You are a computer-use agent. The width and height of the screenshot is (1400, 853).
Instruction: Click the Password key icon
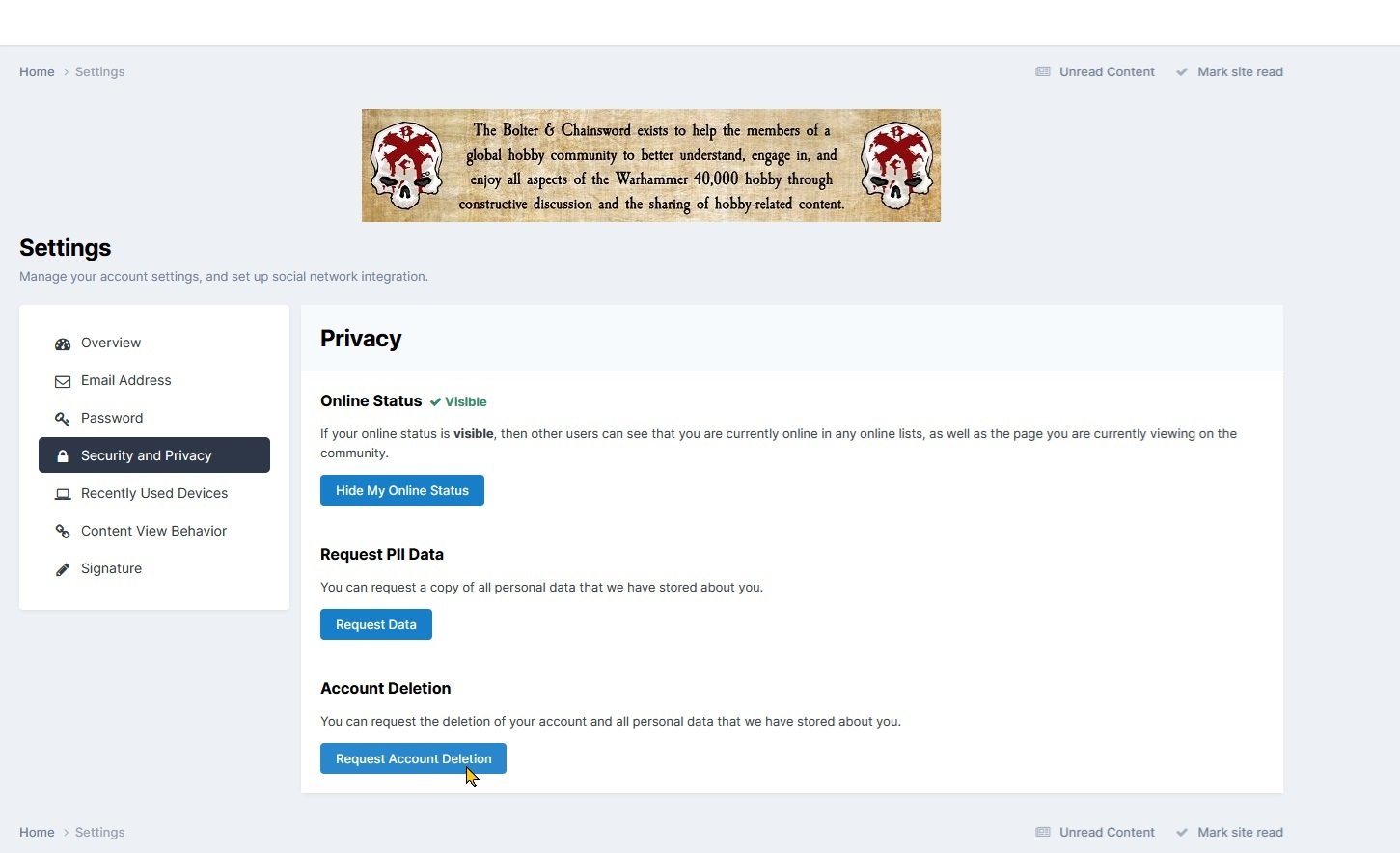63,419
